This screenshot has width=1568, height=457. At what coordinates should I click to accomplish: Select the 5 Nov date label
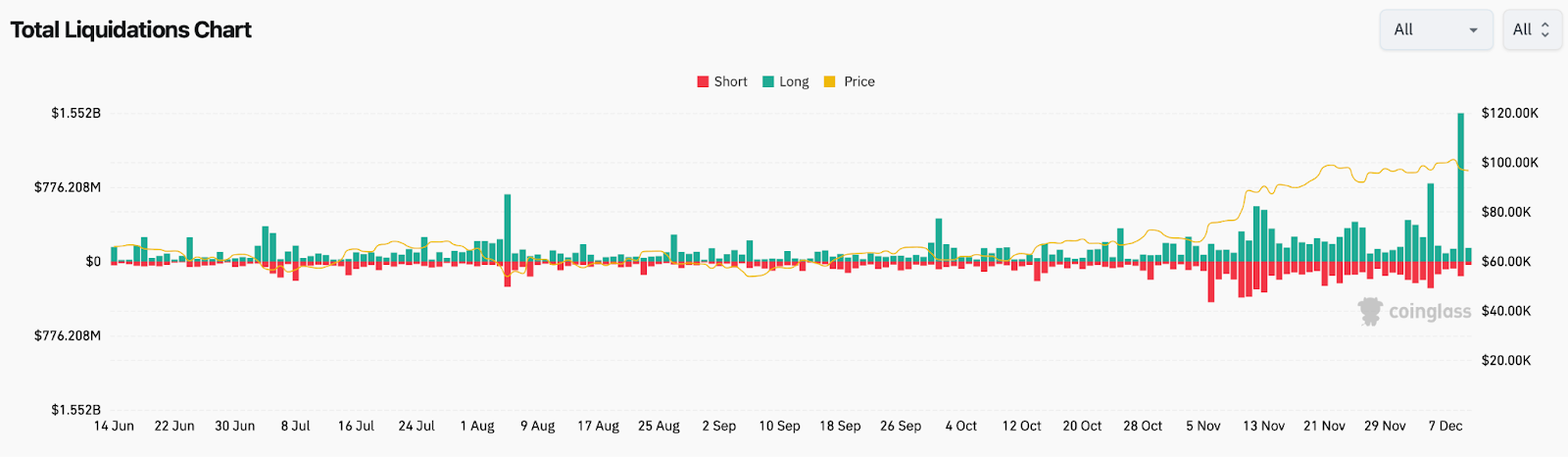pyautogui.click(x=1202, y=426)
